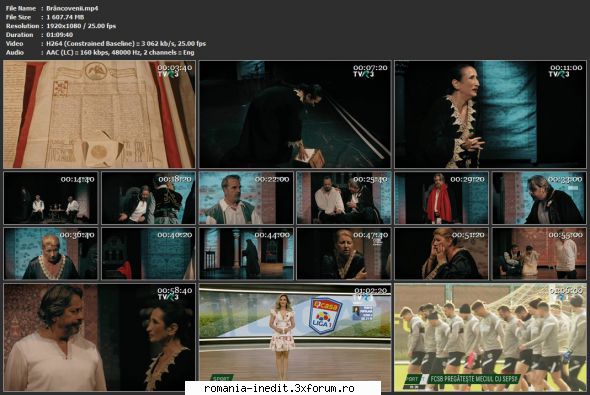Image resolution: width=590 pixels, height=395 pixels.
Task: Open the large thumbnail stamped 00:58:40
Action: [x=99, y=337]
